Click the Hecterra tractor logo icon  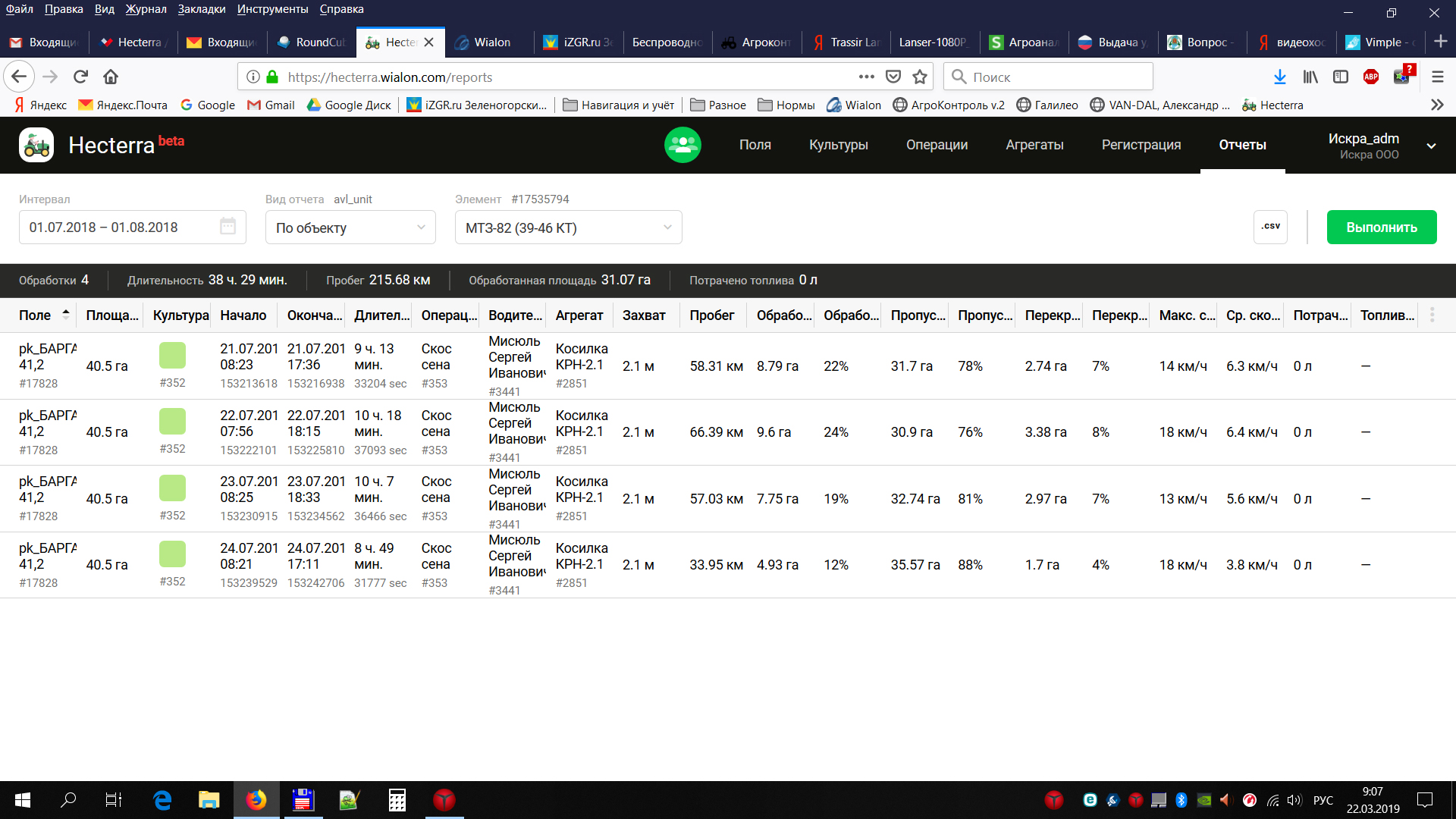pos(36,145)
